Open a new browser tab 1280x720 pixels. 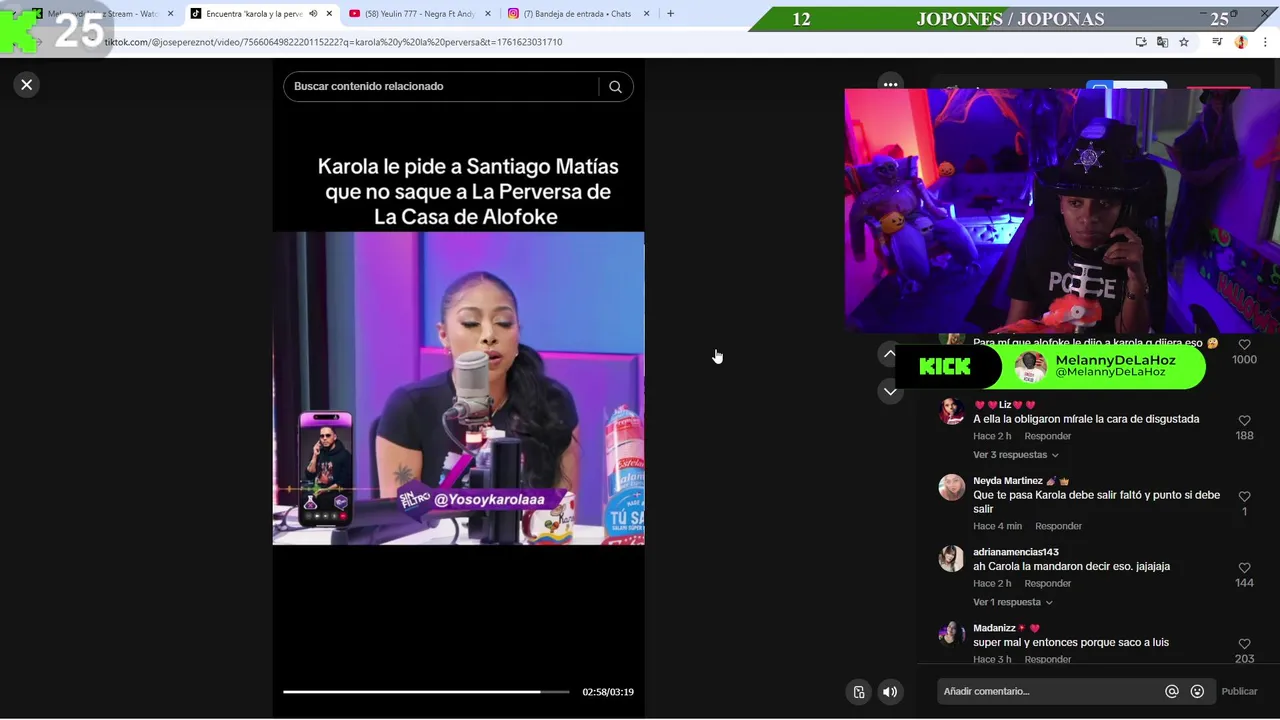tap(670, 14)
